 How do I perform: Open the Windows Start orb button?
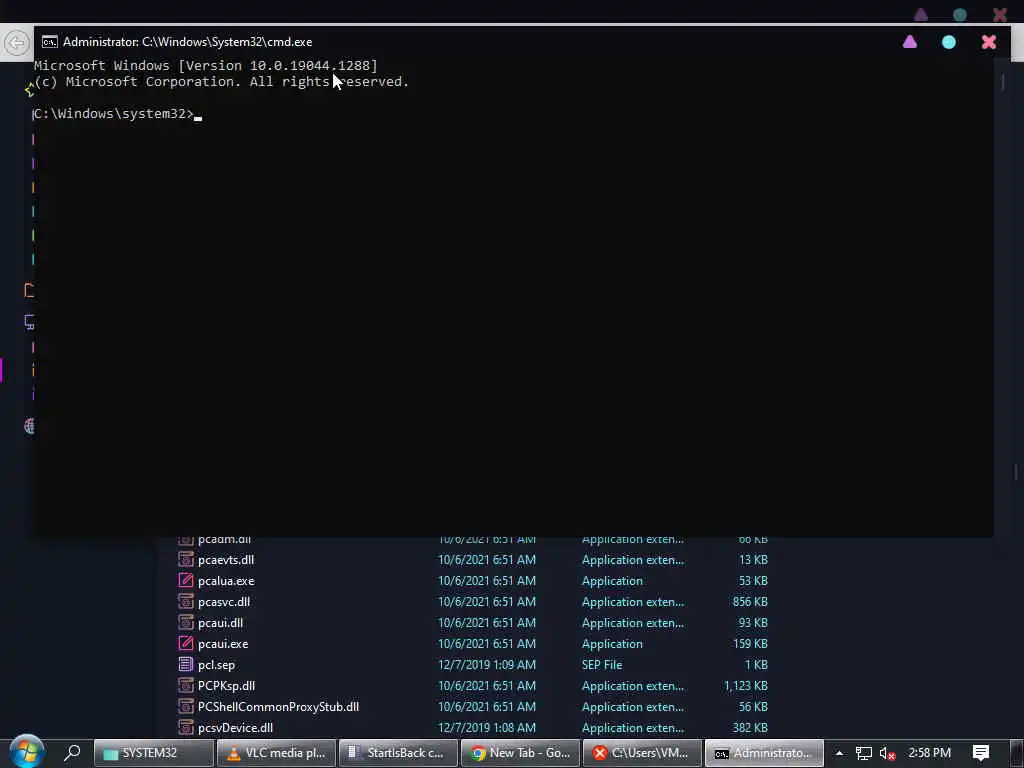(x=26, y=751)
